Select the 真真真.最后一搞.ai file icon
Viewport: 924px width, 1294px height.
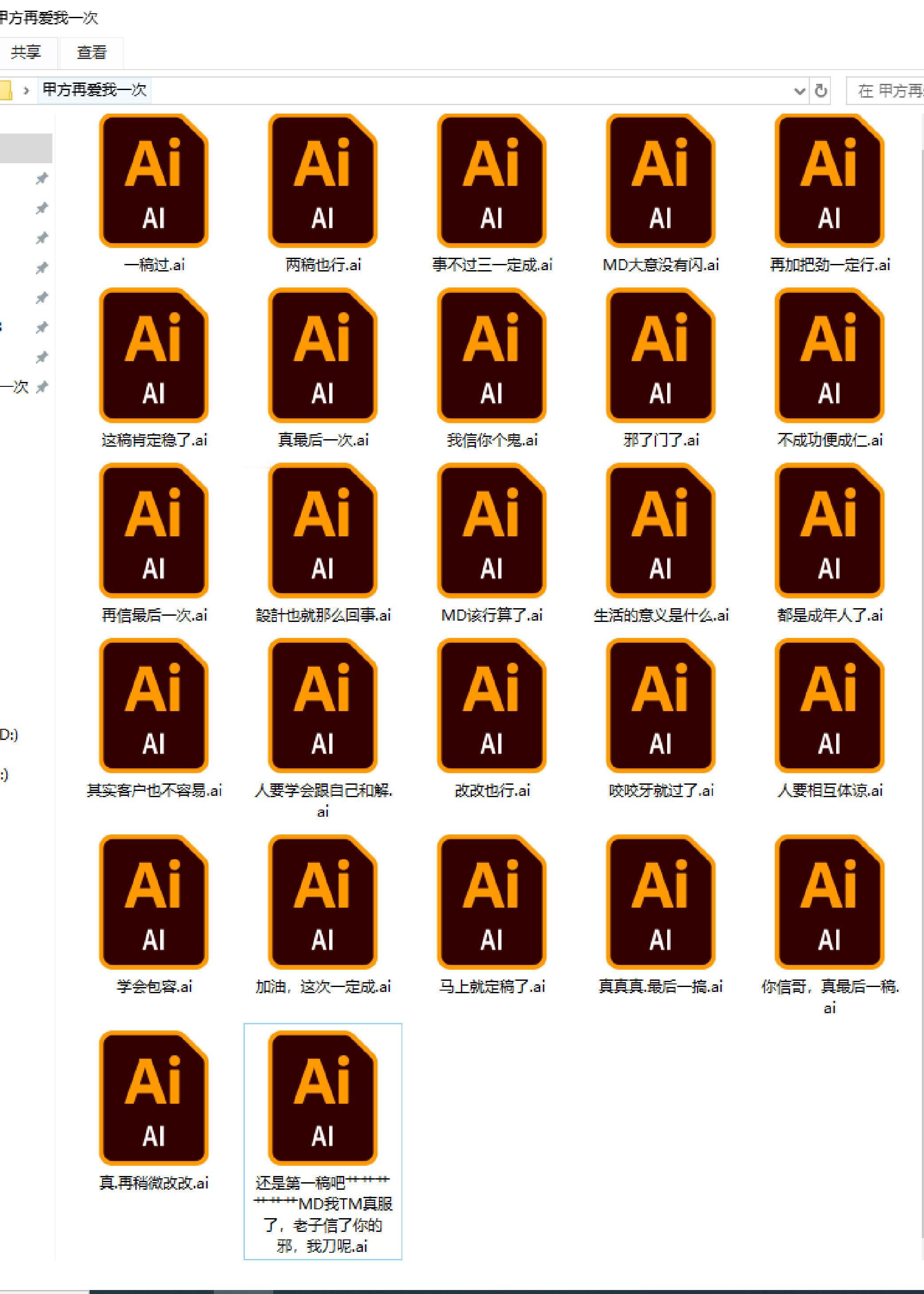(661, 902)
